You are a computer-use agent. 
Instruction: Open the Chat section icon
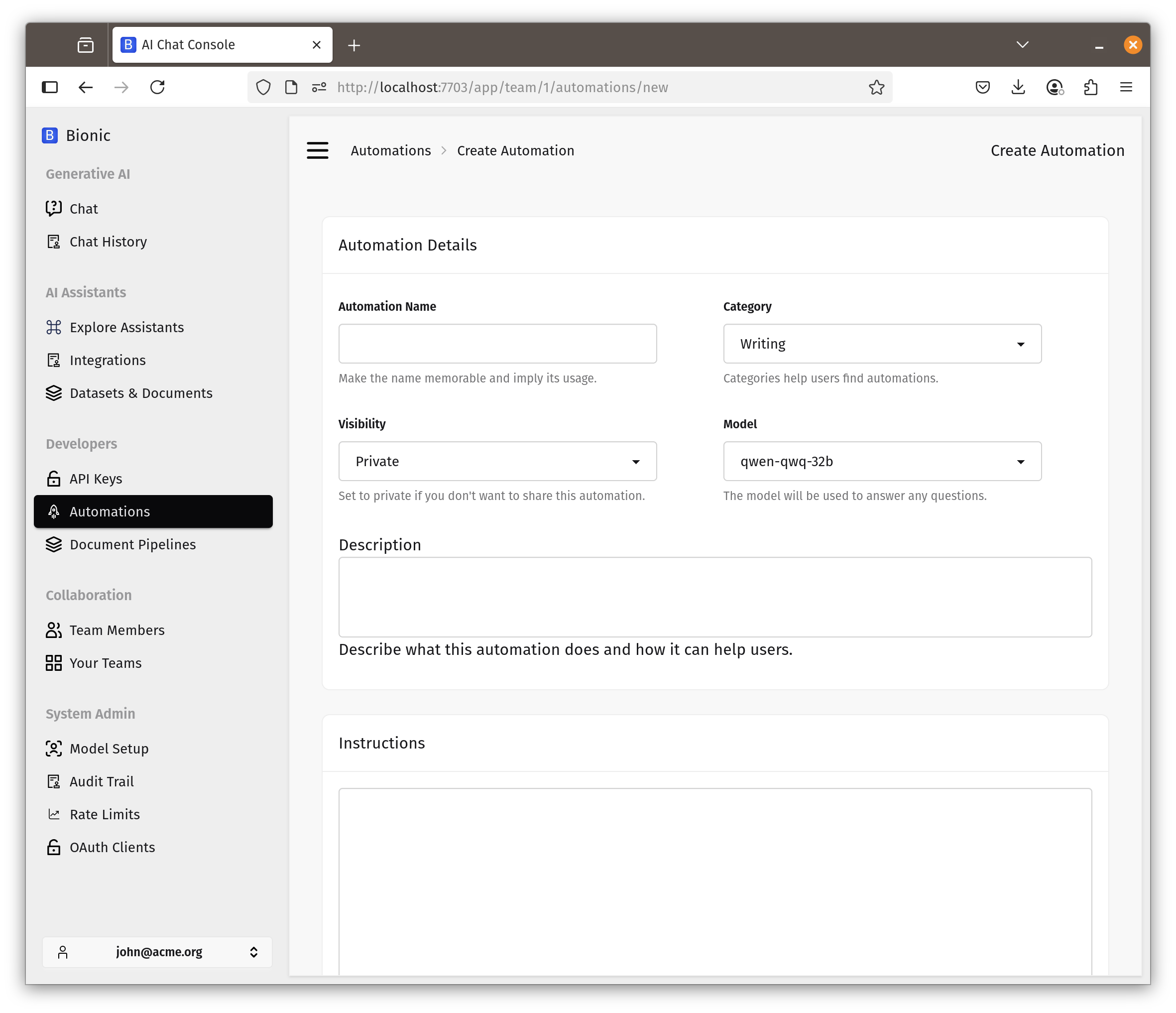coord(54,208)
